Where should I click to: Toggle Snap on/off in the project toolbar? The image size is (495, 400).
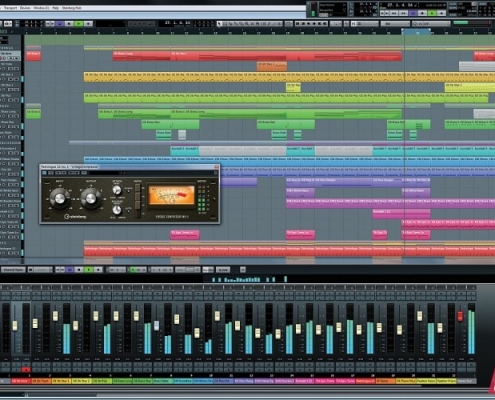click(x=354, y=24)
